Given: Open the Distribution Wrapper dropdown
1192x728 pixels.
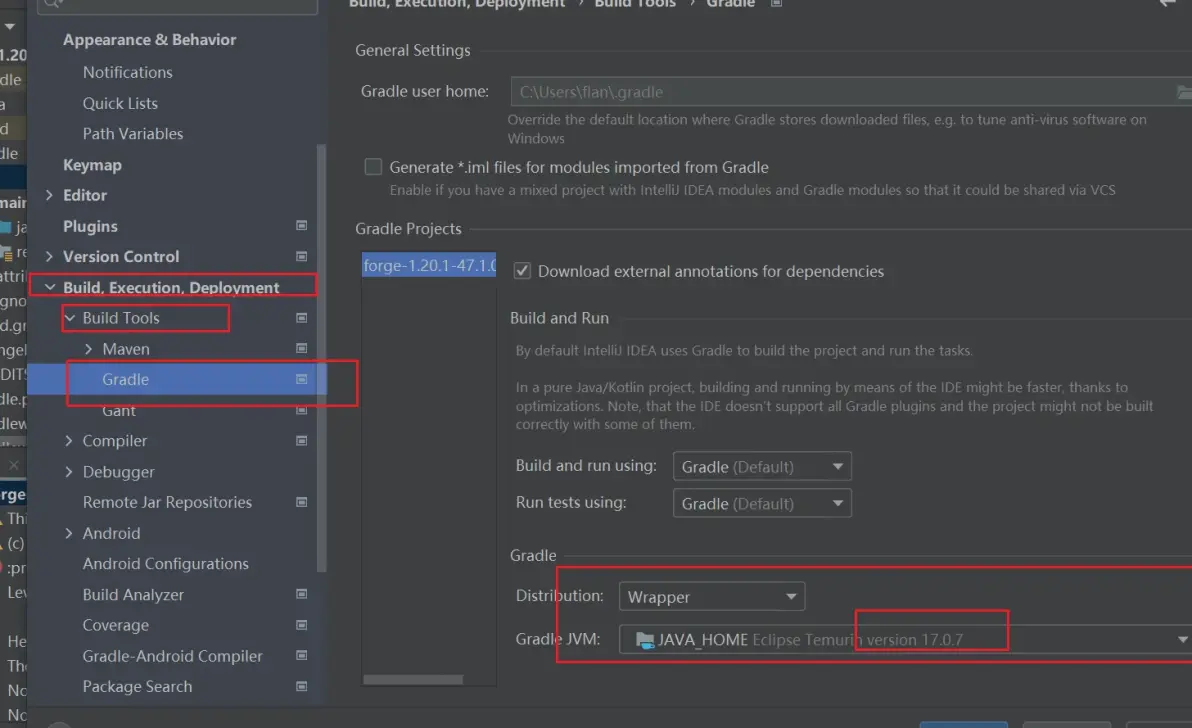Looking at the screenshot, I should (x=711, y=597).
